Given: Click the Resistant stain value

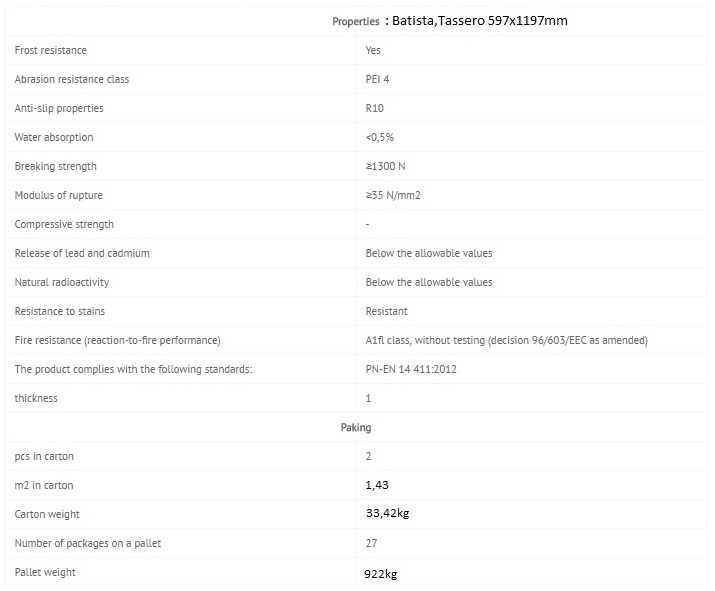Looking at the screenshot, I should point(386,311).
